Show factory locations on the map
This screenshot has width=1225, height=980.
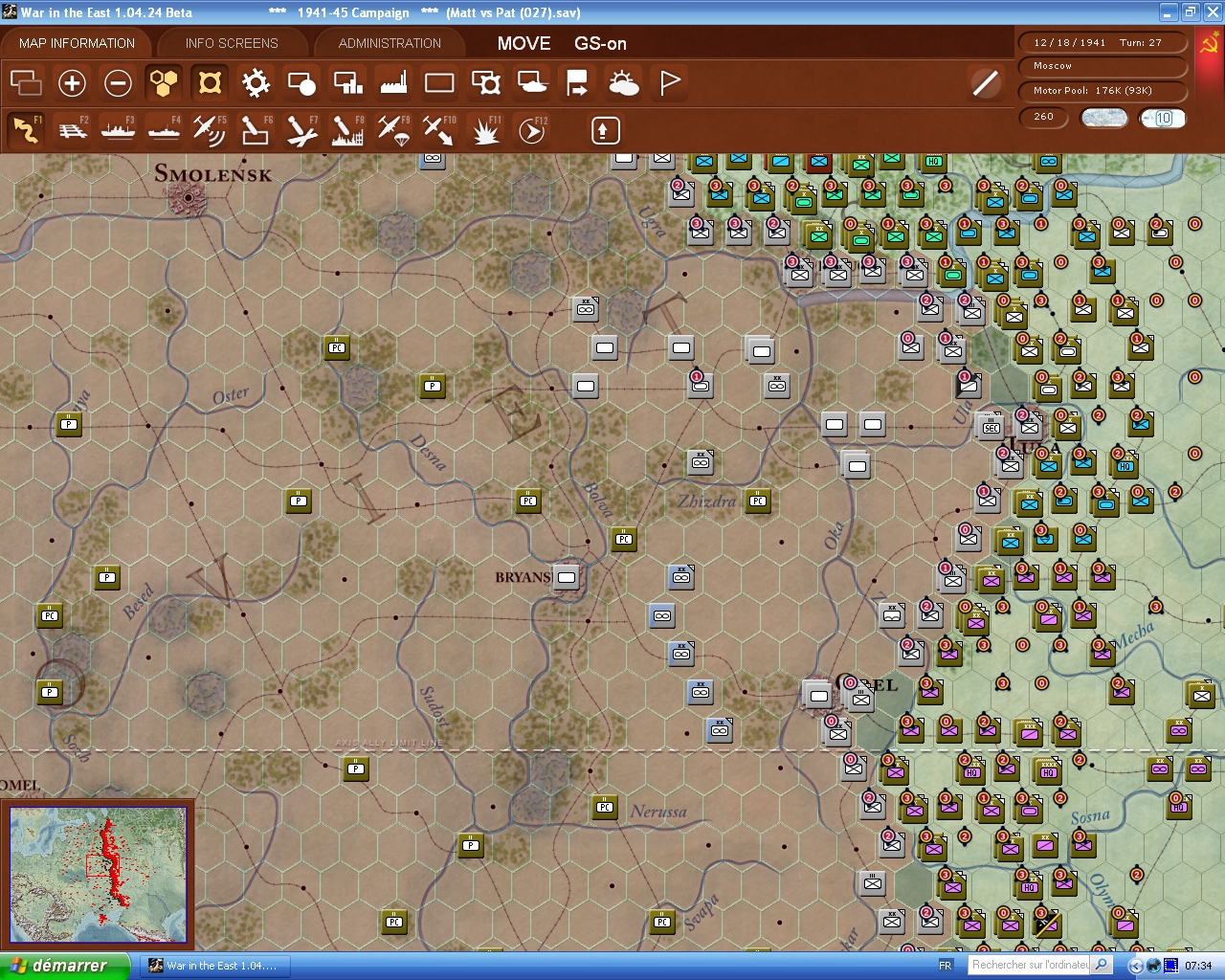(x=393, y=83)
